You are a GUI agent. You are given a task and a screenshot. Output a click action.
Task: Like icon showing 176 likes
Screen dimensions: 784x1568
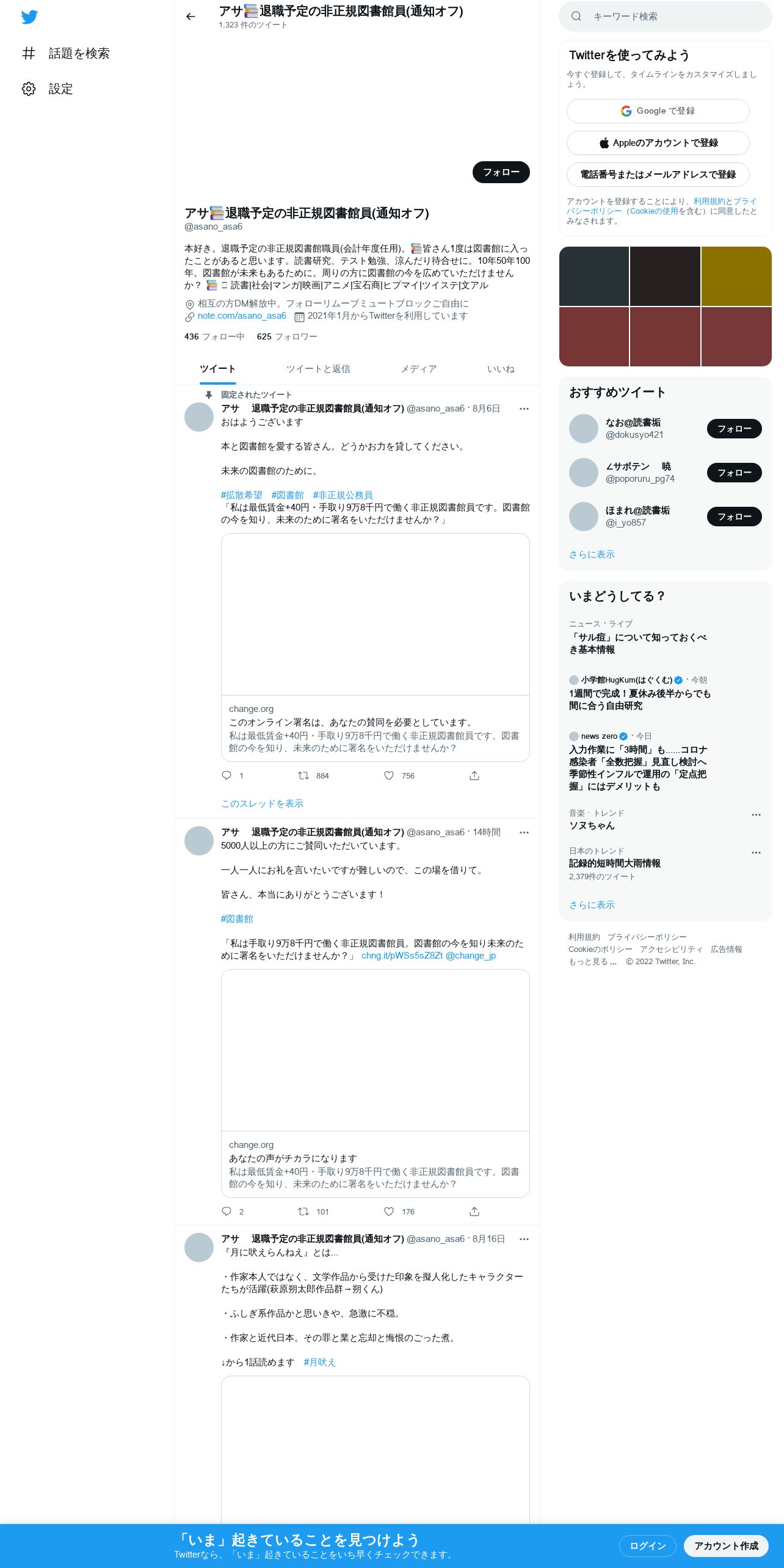pos(389,1211)
